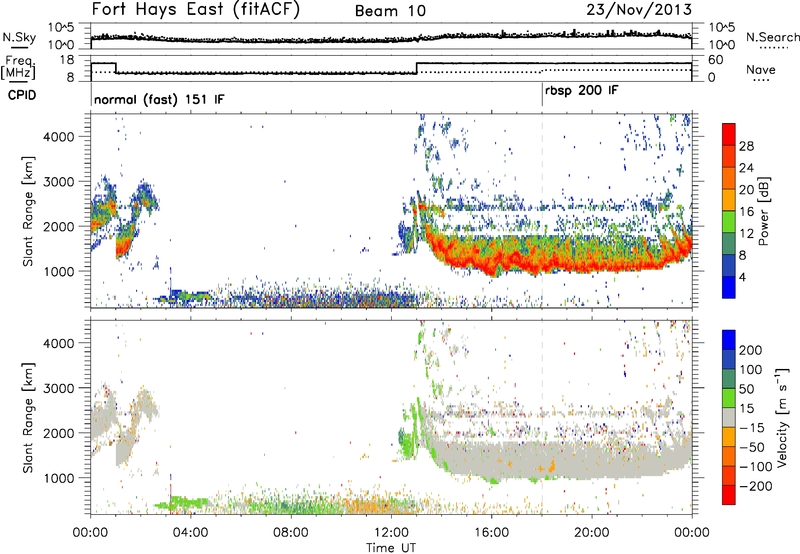The image size is (800, 554).
Task: Click the '60' Nave axis tick label
Action: point(716,60)
